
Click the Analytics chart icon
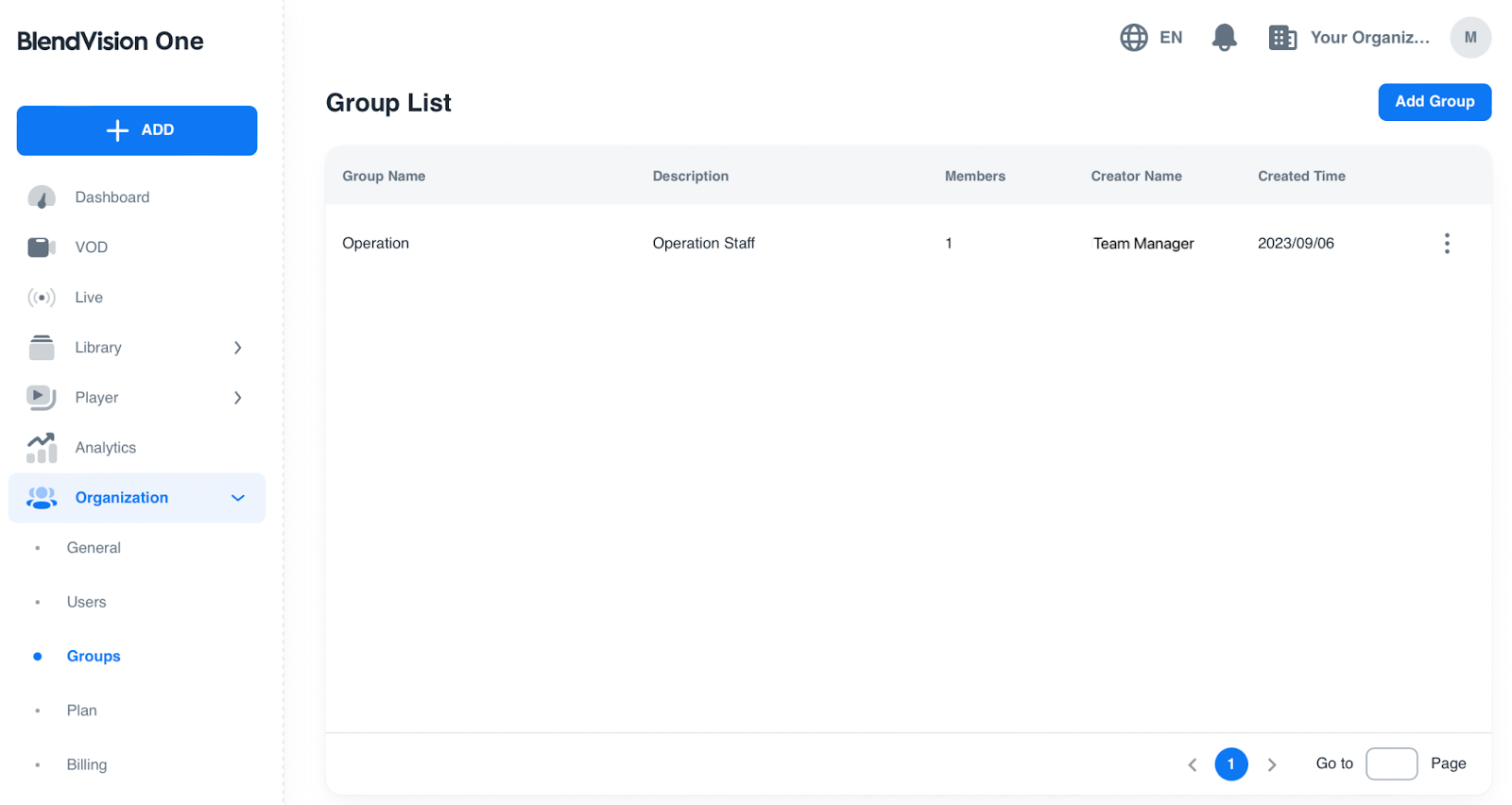point(42,448)
